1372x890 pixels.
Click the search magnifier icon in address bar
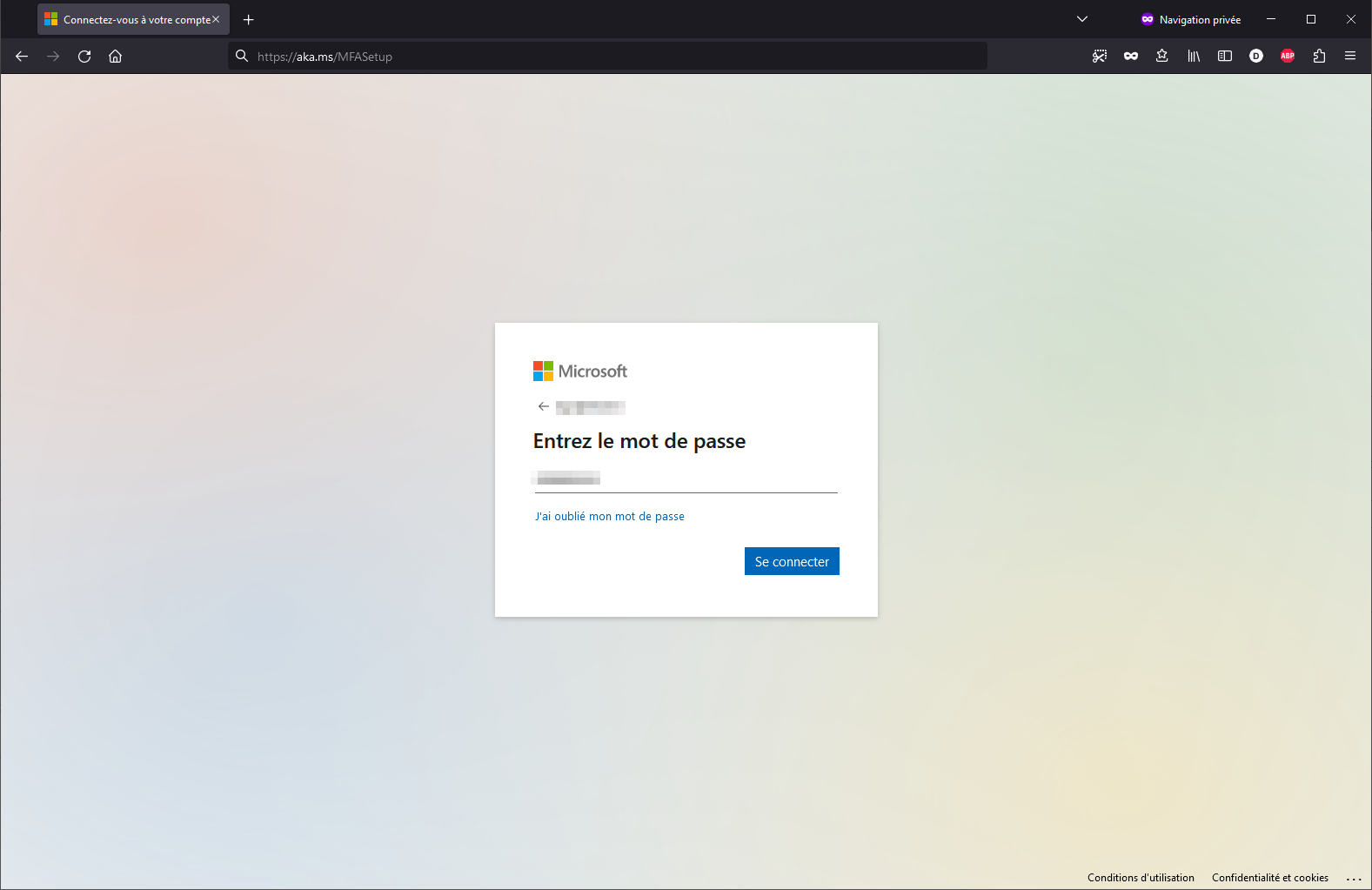[x=242, y=57]
